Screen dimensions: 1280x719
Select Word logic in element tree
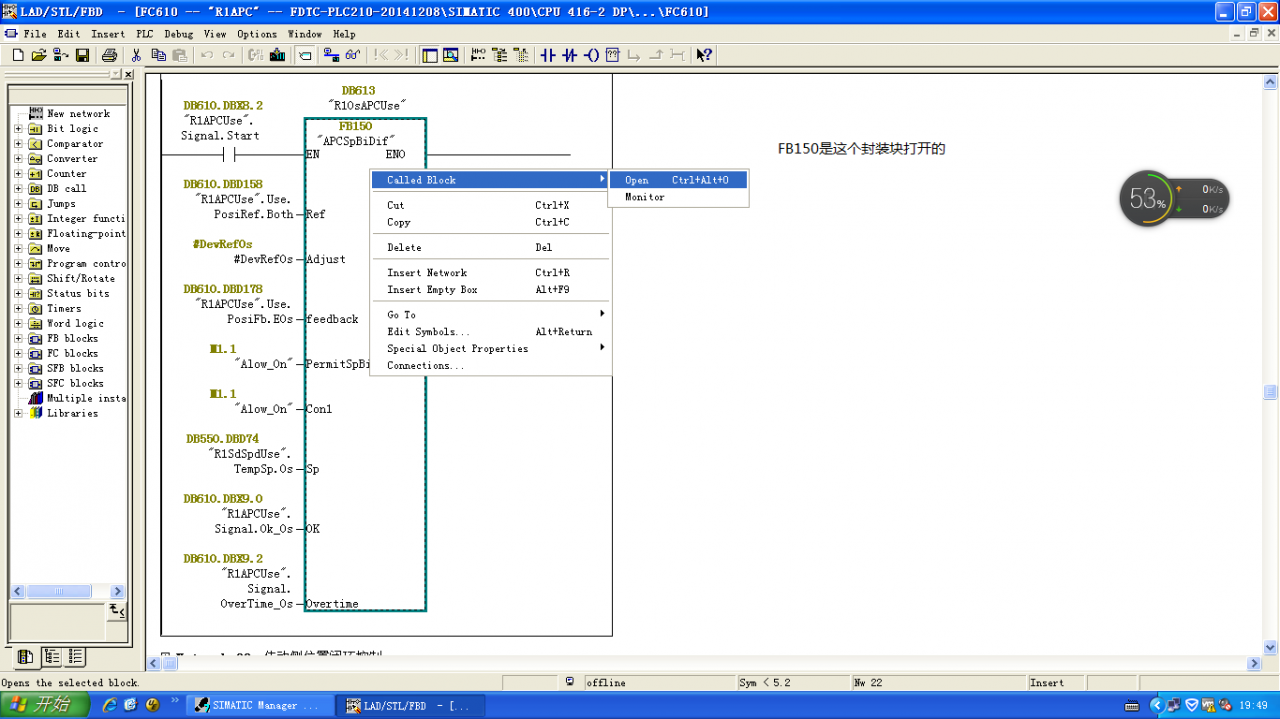[75, 323]
